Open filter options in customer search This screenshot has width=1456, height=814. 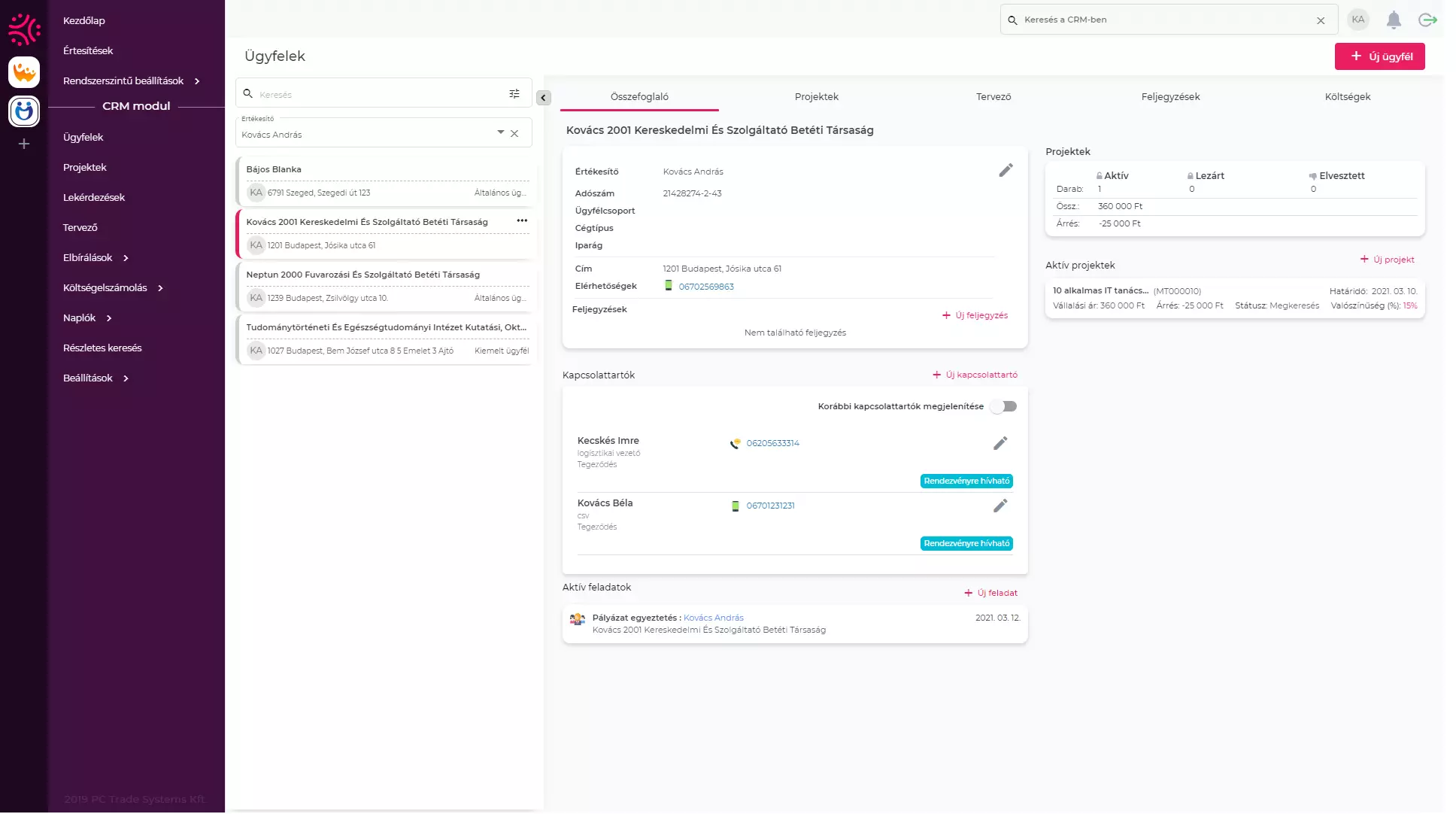point(514,94)
